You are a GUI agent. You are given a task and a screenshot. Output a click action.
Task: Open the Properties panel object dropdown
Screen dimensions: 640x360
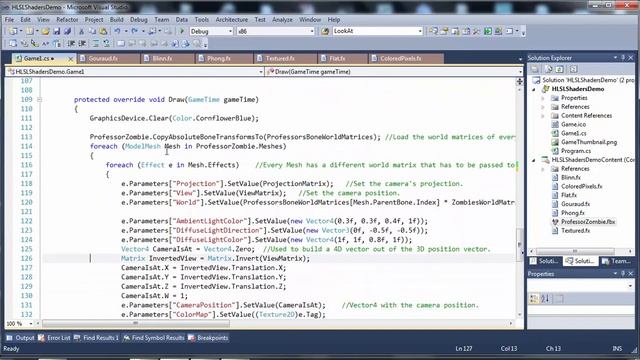(631, 286)
